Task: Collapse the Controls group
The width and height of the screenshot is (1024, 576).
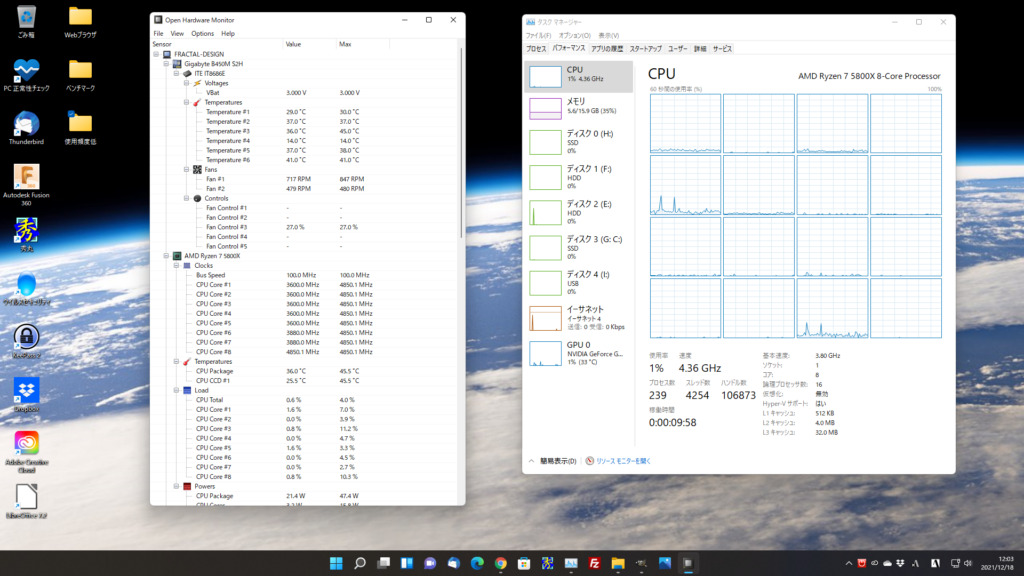Action: pyautogui.click(x=187, y=198)
